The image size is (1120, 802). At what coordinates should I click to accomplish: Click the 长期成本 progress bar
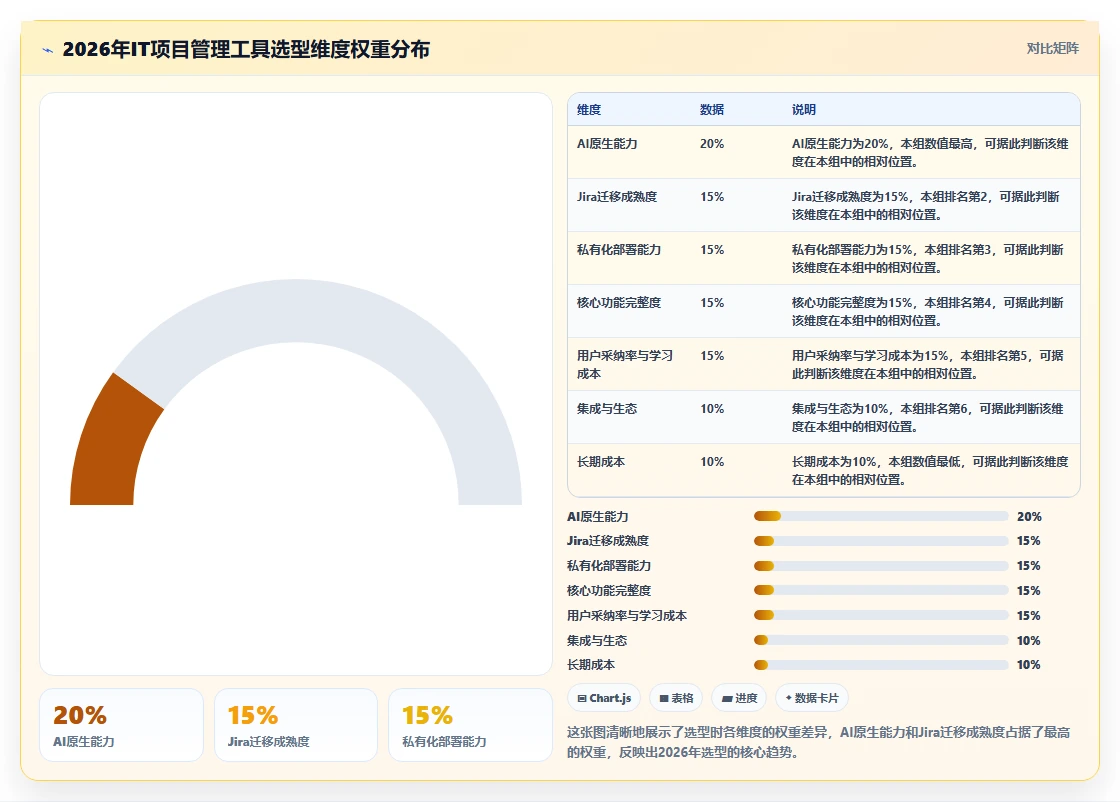click(x=881, y=665)
